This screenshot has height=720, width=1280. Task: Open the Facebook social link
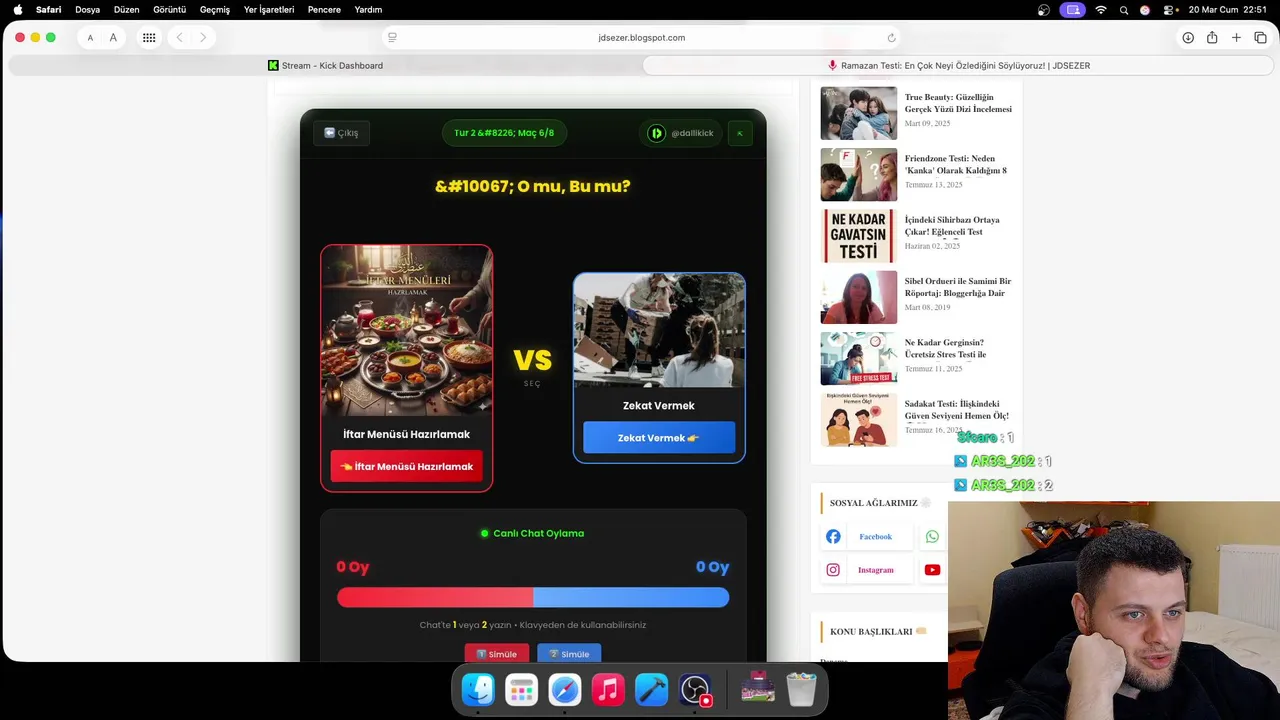867,537
